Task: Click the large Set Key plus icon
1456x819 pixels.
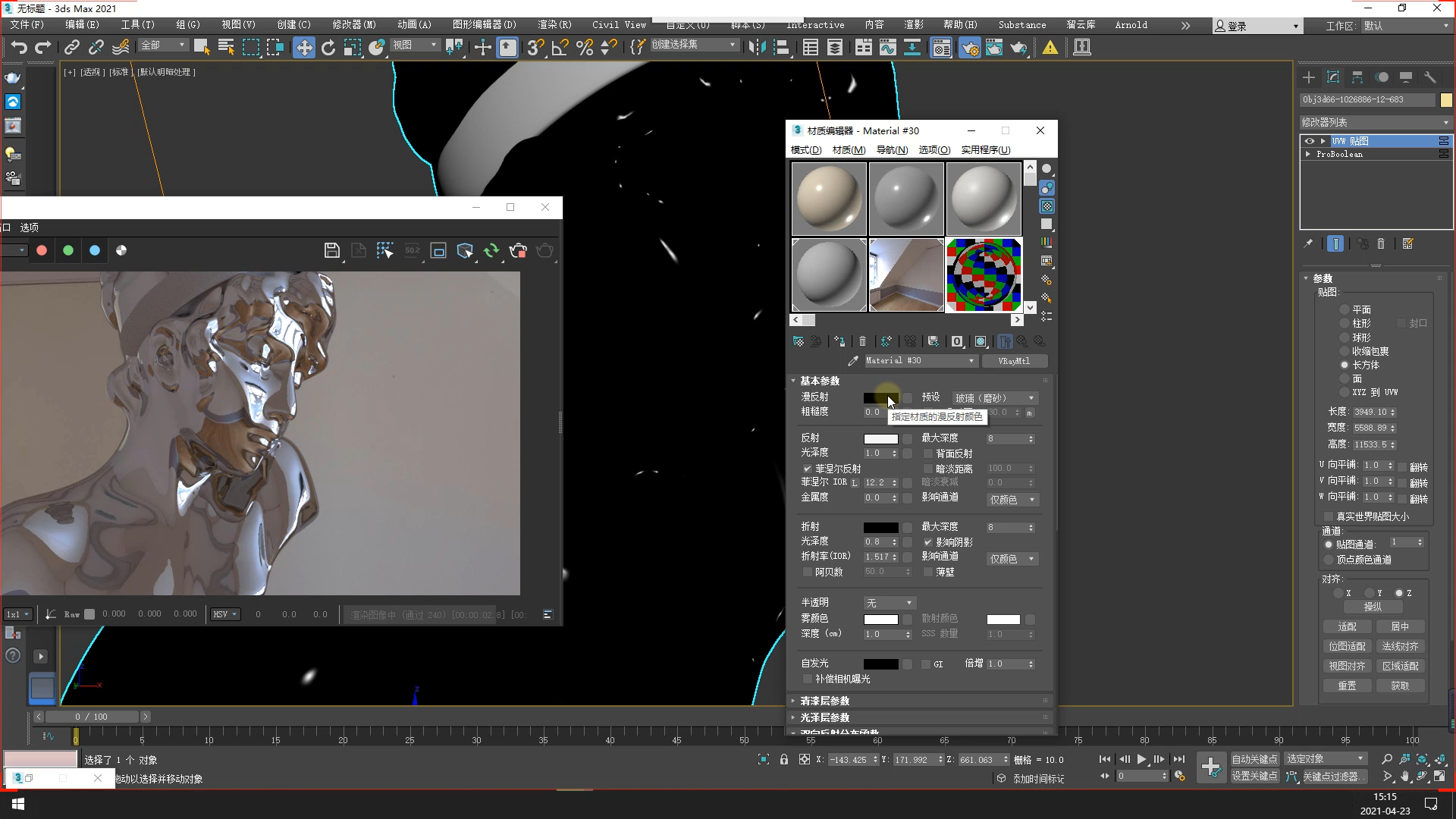Action: [x=1211, y=767]
